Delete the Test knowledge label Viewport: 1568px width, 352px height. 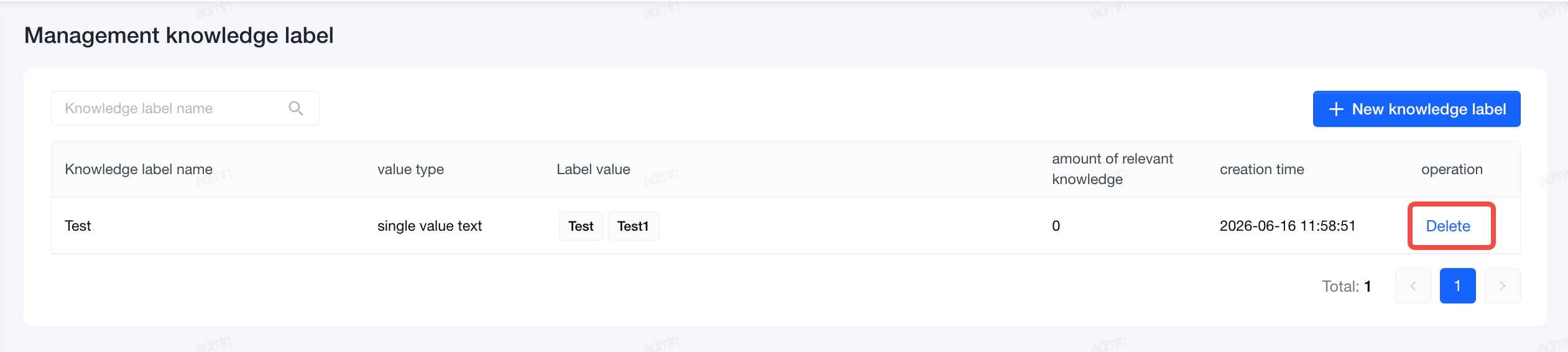click(1448, 226)
